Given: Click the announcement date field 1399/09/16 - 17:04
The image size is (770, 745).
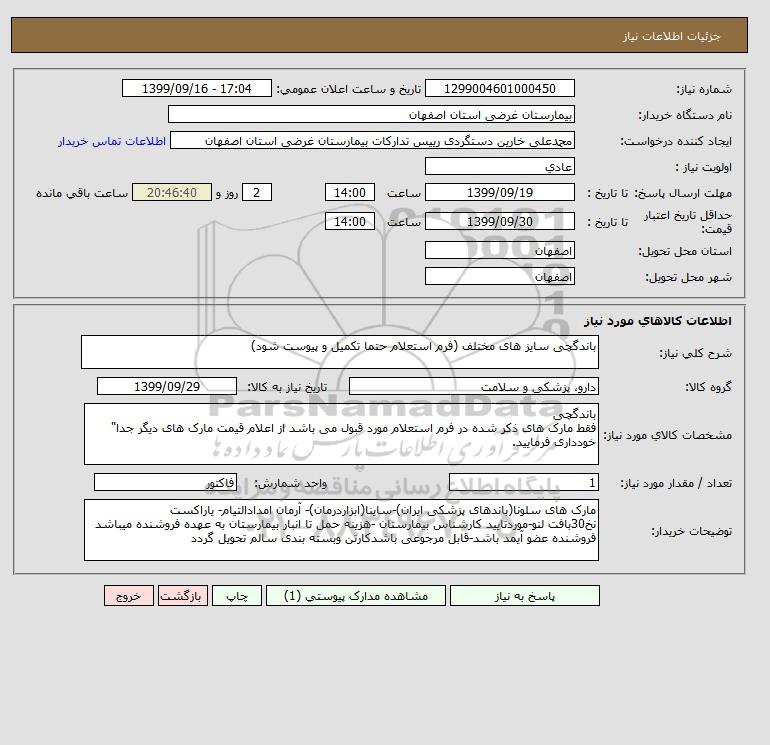Looking at the screenshot, I should click(x=196, y=89).
